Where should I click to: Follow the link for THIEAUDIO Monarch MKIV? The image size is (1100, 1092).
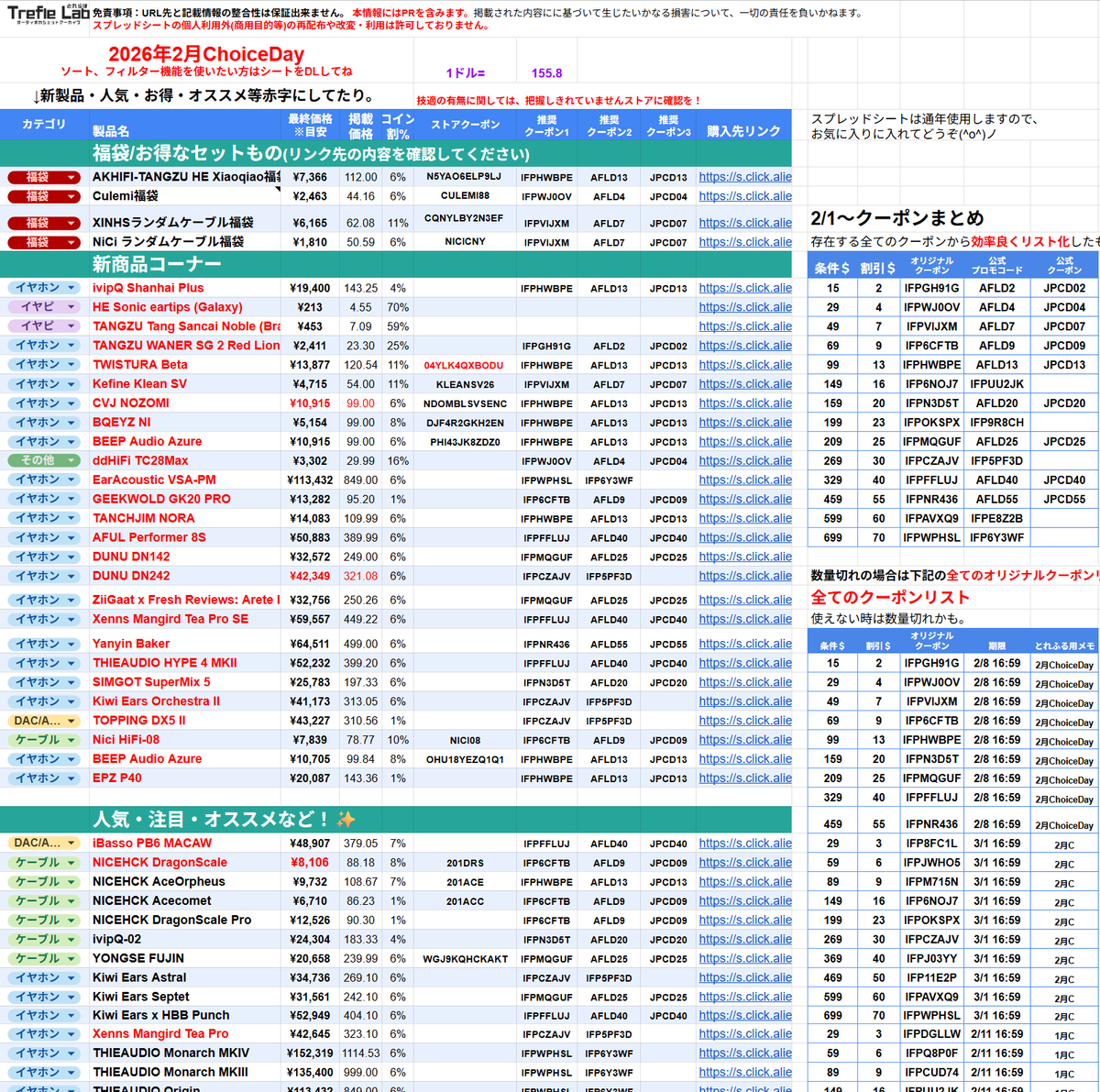(745, 1053)
